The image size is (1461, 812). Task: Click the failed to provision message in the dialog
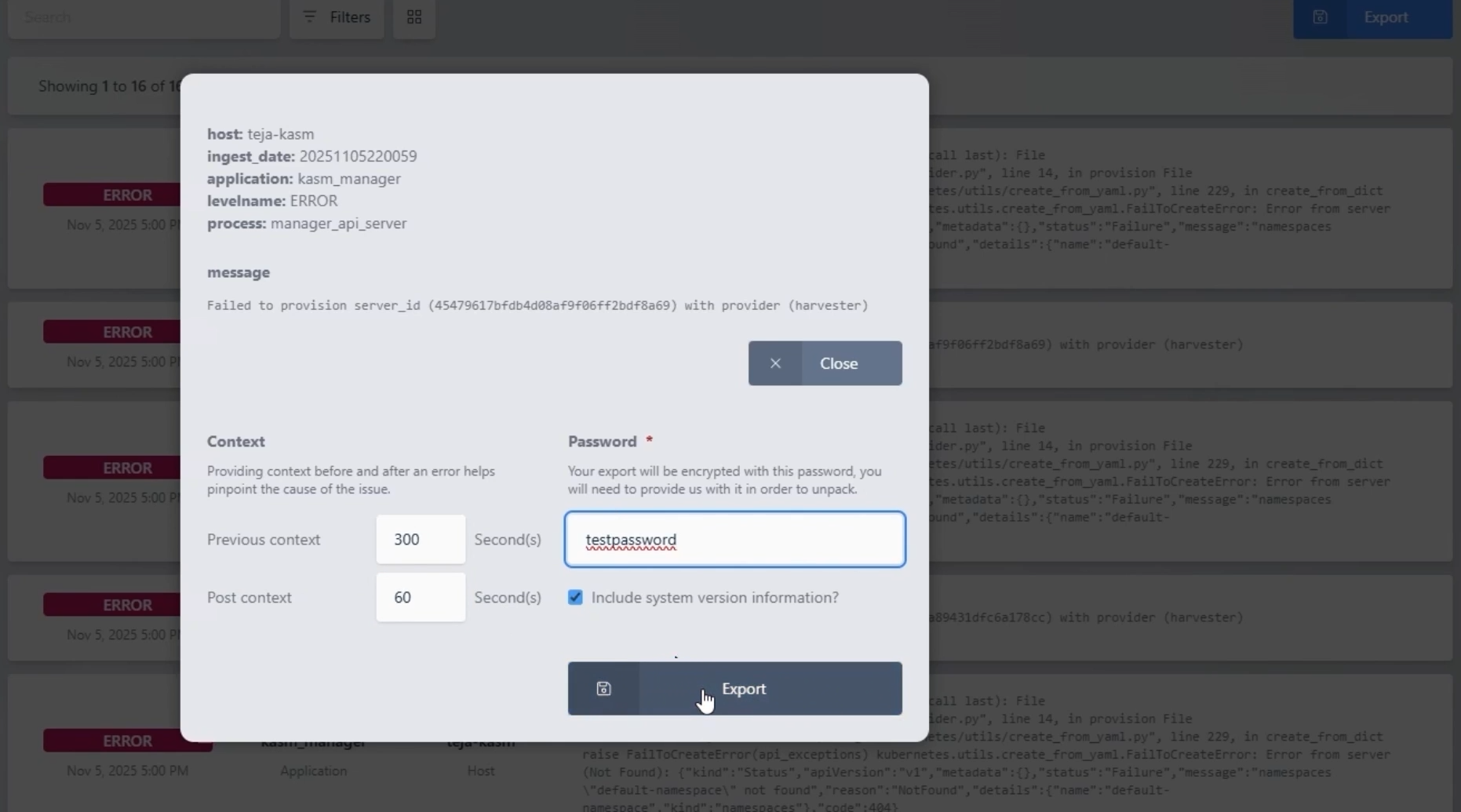[x=537, y=305]
